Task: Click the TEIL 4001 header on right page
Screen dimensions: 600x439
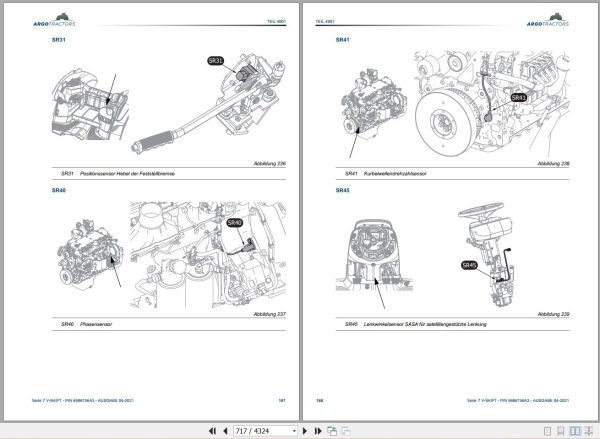Action: [x=325, y=21]
